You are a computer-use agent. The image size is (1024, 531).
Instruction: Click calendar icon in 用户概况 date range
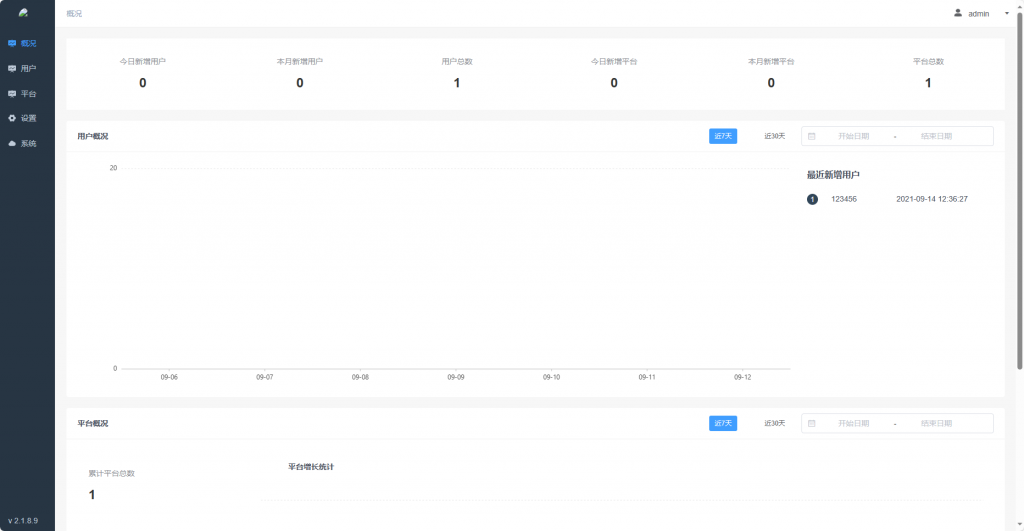(x=812, y=136)
